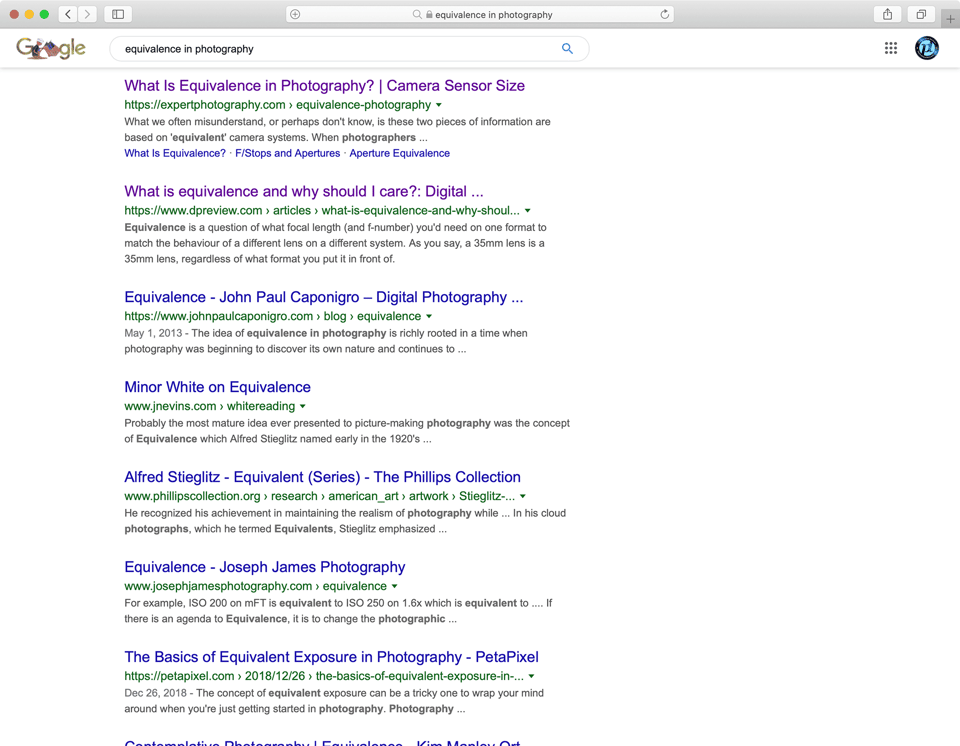Open the PetaPixel Equivalent Exposure result

pos(331,658)
